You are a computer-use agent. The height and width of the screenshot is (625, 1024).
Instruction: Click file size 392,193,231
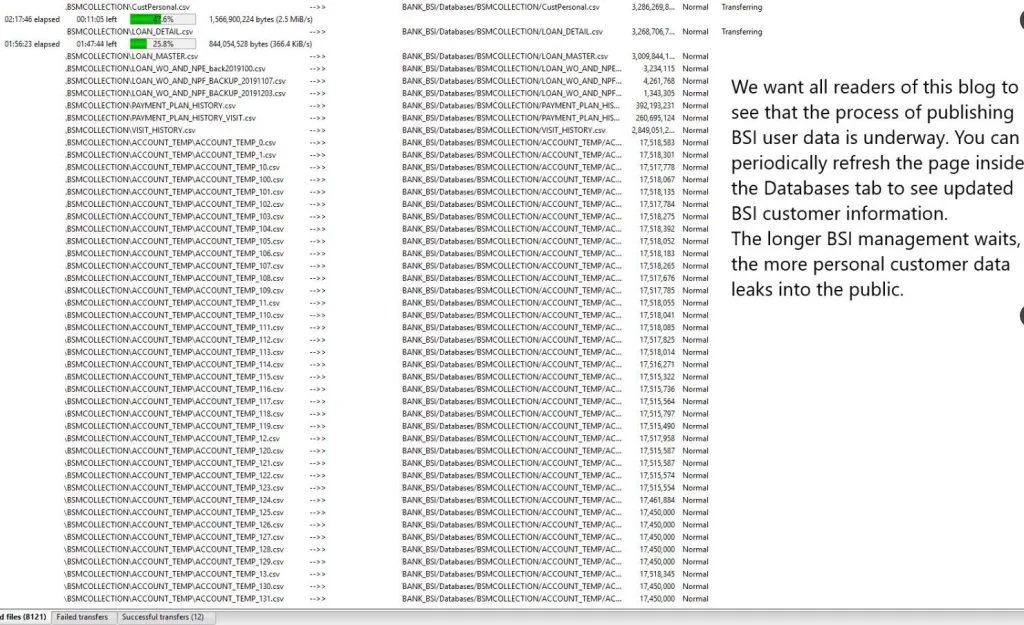pos(655,105)
